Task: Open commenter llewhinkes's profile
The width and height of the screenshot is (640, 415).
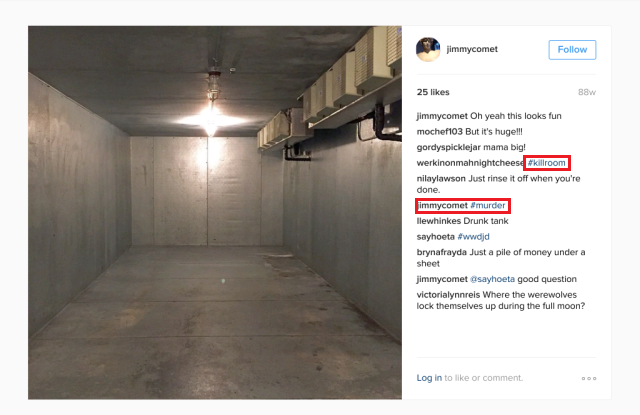Action: [438, 221]
